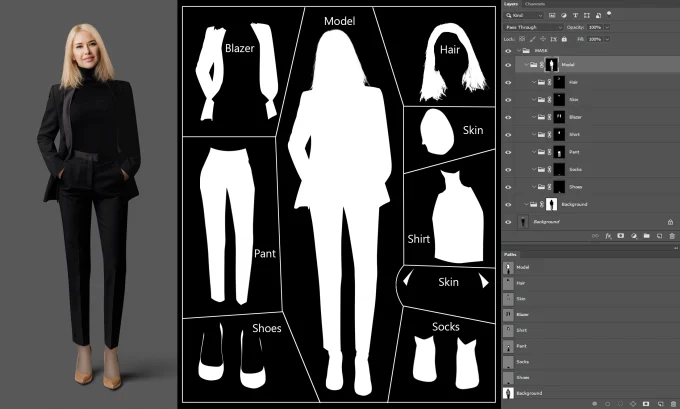The height and width of the screenshot is (409, 680).
Task: Load path as selection icon in Paths
Action: tap(620, 403)
